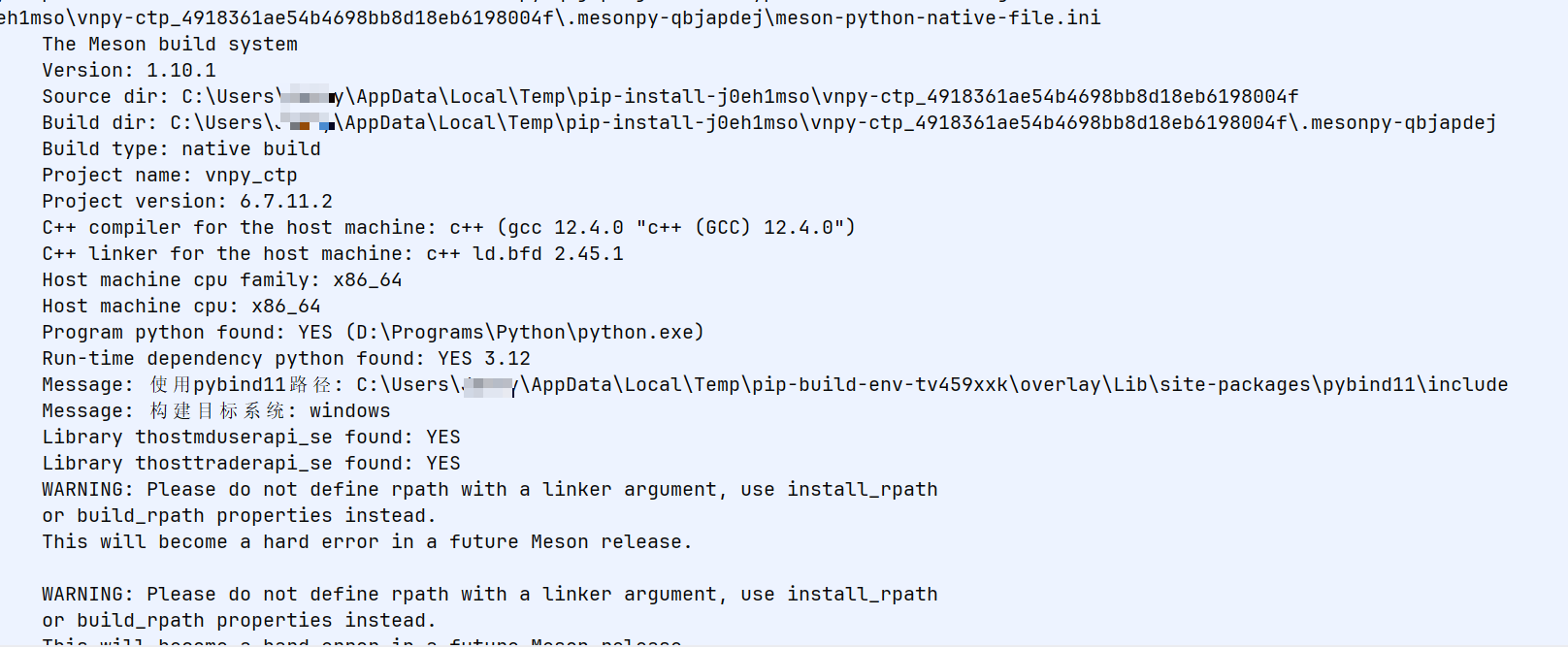Click the first rpath WARNING line
Viewport: 1568px width, 649px height.
(490, 490)
